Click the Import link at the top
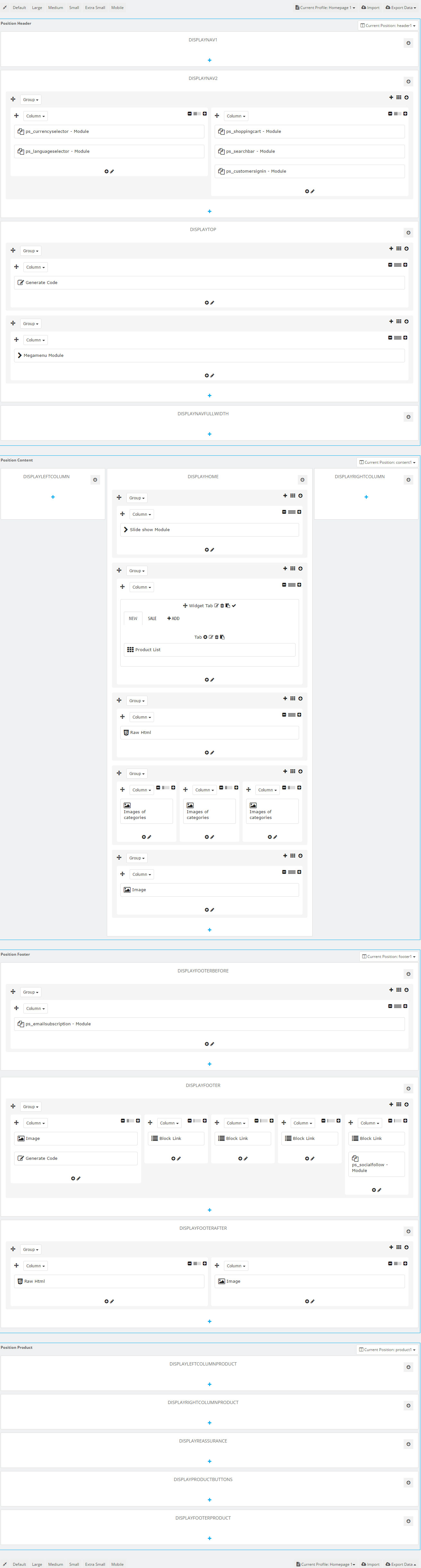The width and height of the screenshot is (421, 1568). (371, 8)
